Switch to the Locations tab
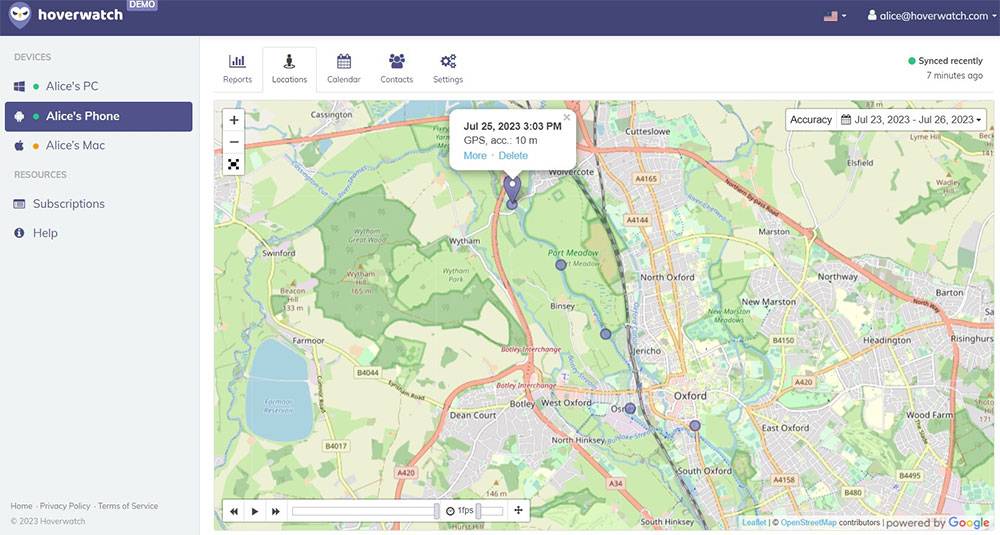 click(290, 69)
